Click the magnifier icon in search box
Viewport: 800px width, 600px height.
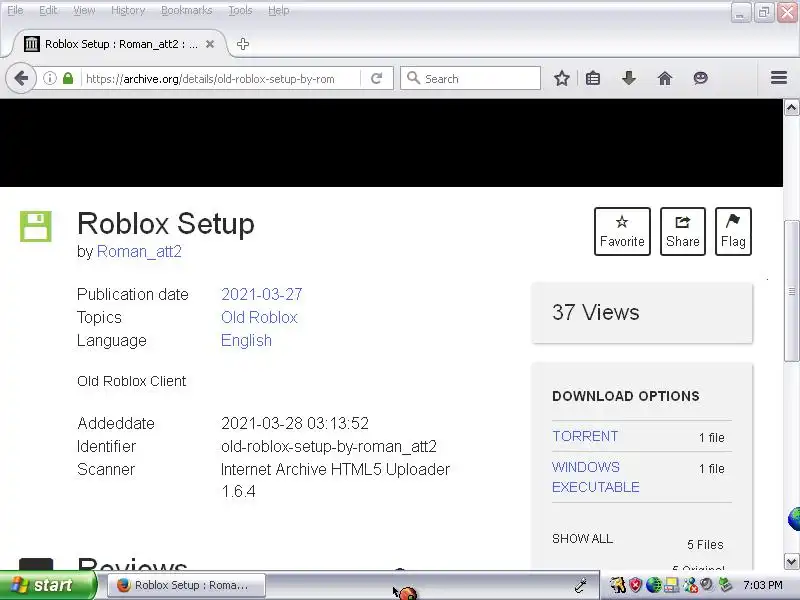click(x=413, y=78)
